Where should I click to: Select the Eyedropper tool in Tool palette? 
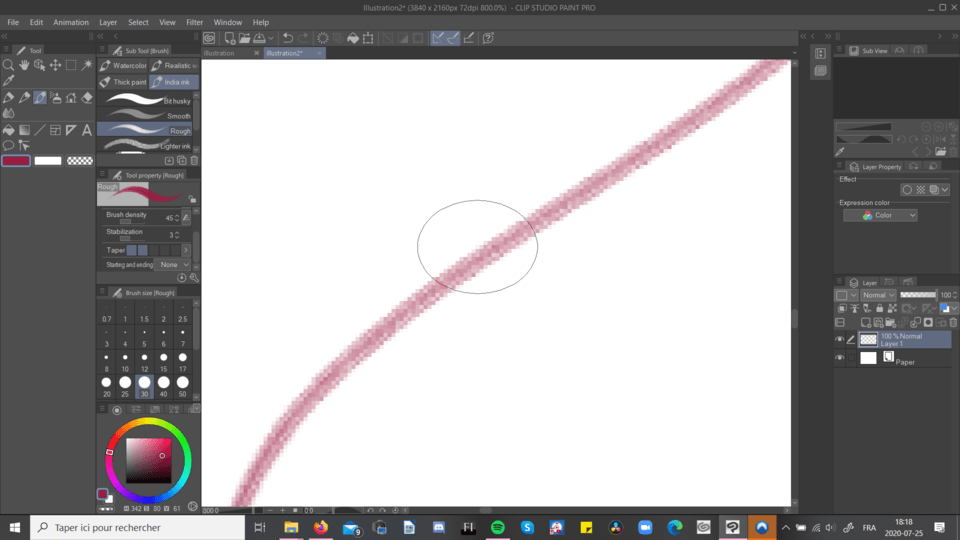pyautogui.click(x=9, y=80)
